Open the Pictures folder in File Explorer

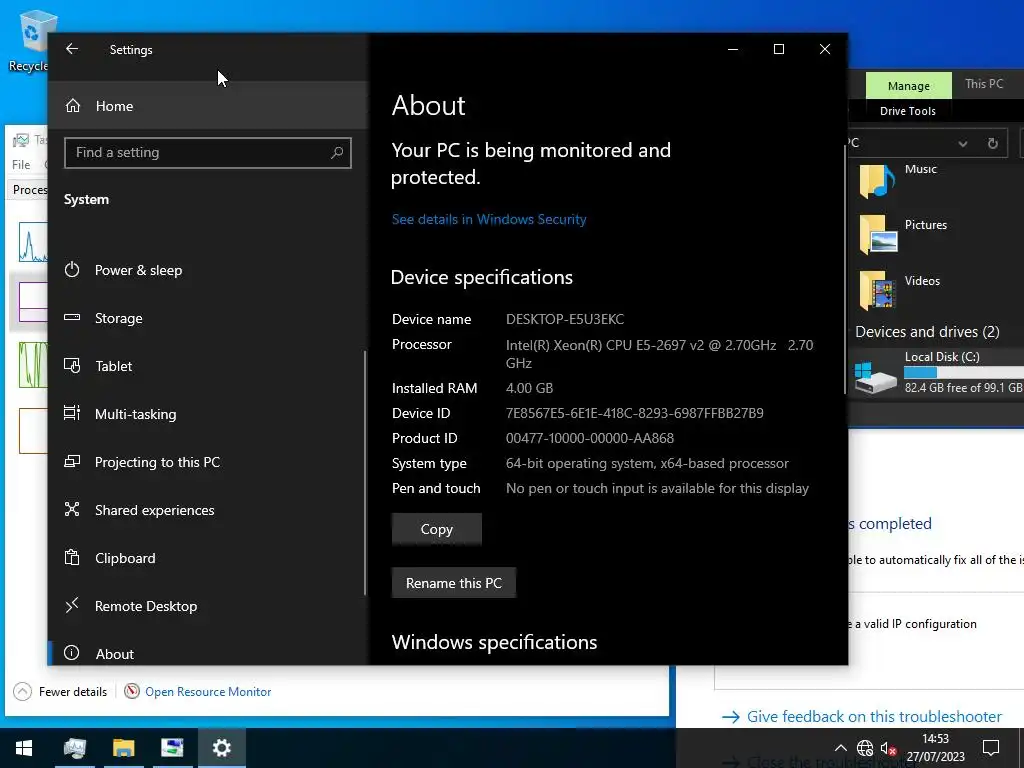pos(903,235)
